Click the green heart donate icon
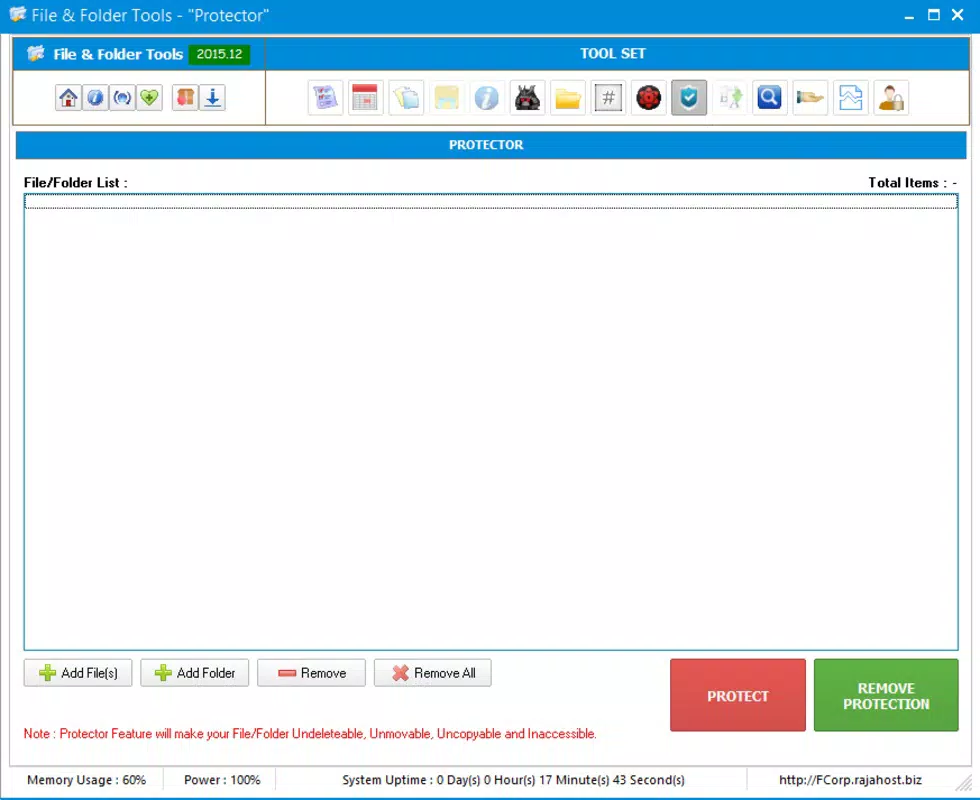This screenshot has height=800, width=980. click(149, 98)
